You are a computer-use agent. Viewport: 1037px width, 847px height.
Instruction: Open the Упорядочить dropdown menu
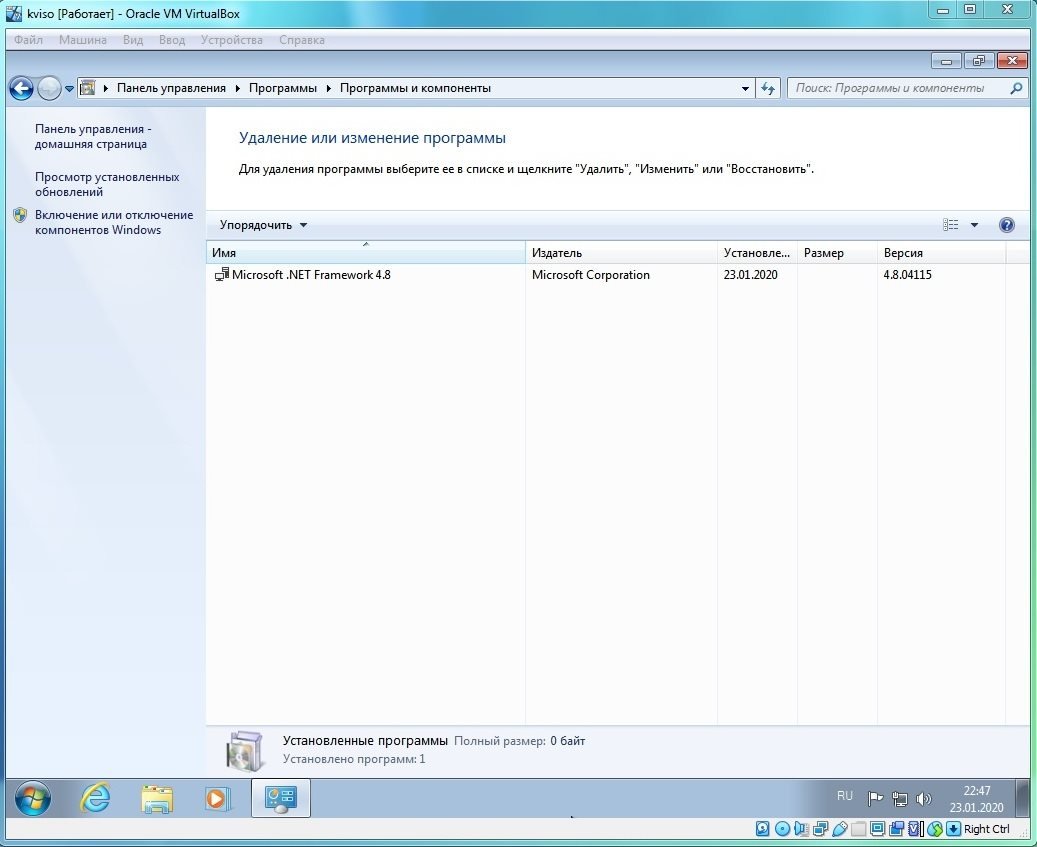point(263,225)
